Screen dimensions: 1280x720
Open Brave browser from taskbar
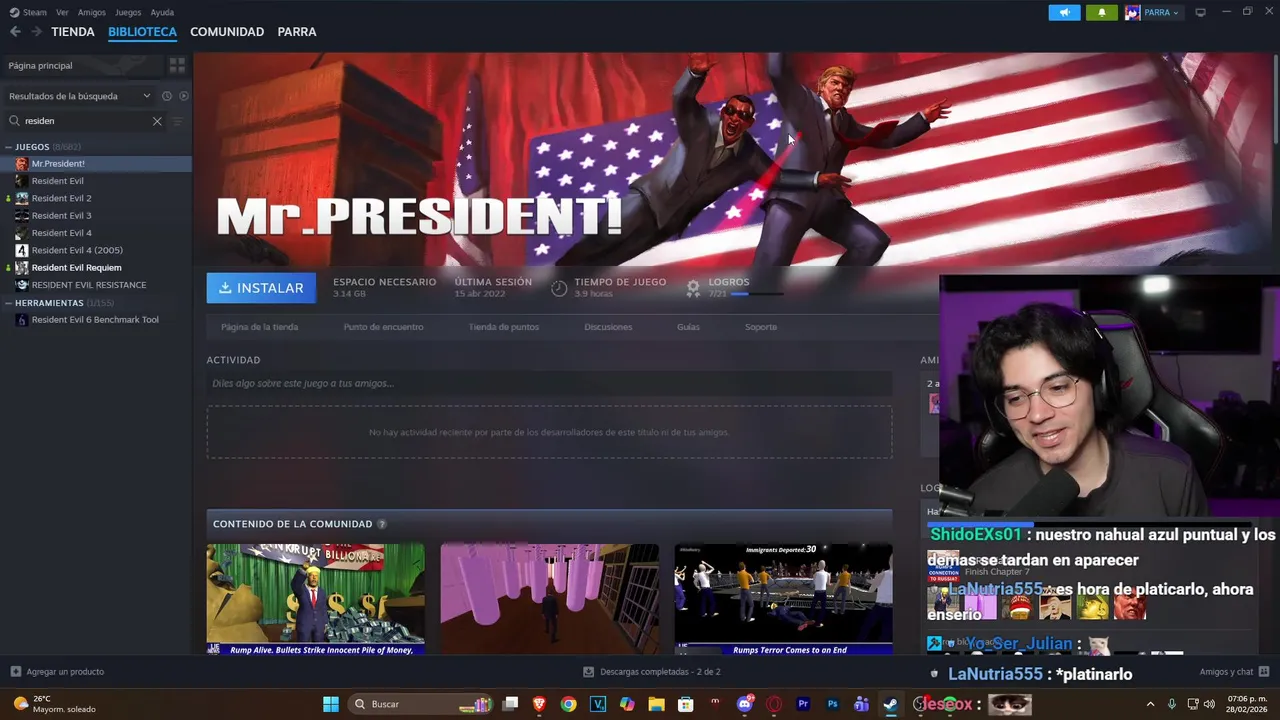pyautogui.click(x=540, y=704)
